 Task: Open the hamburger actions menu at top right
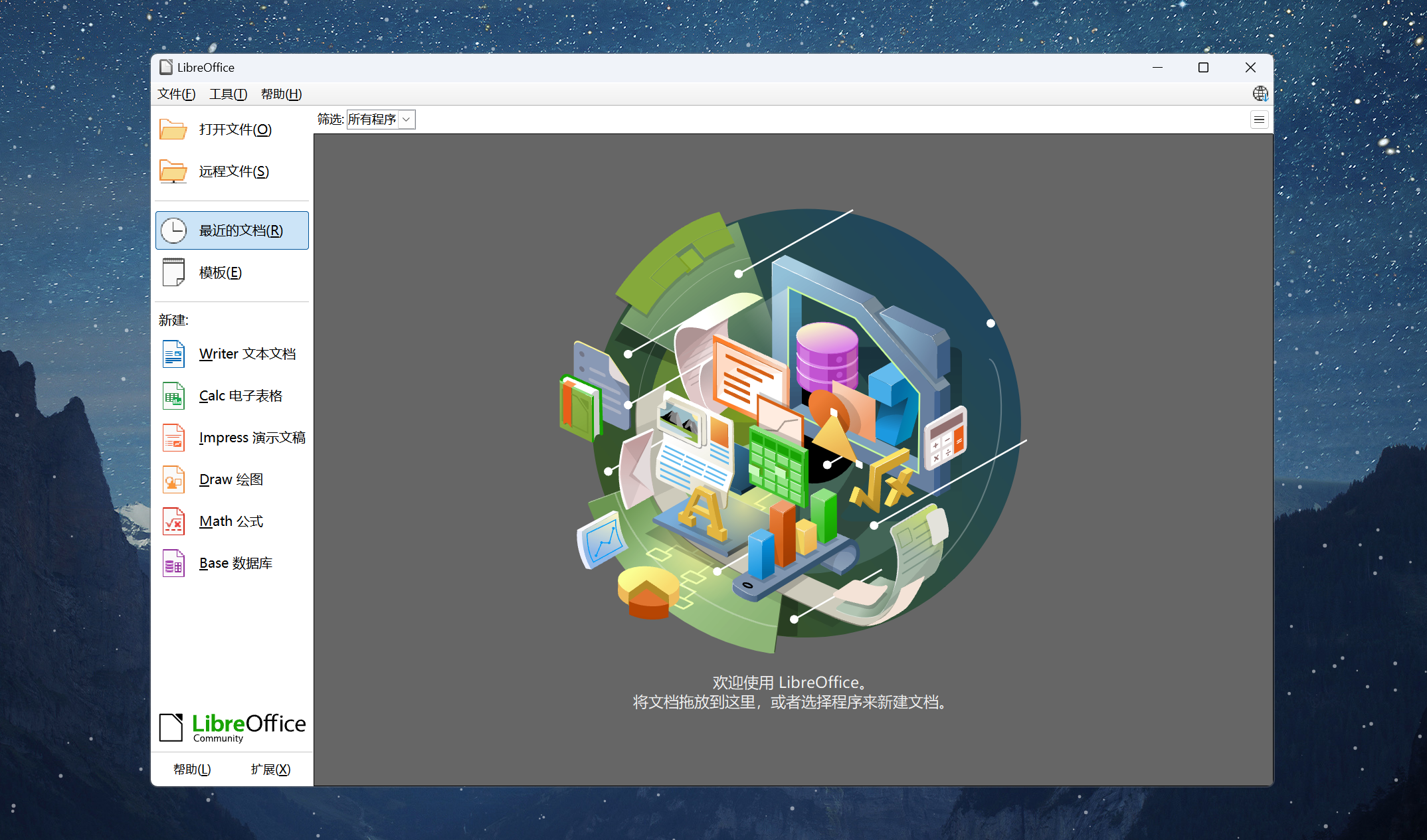1259,120
